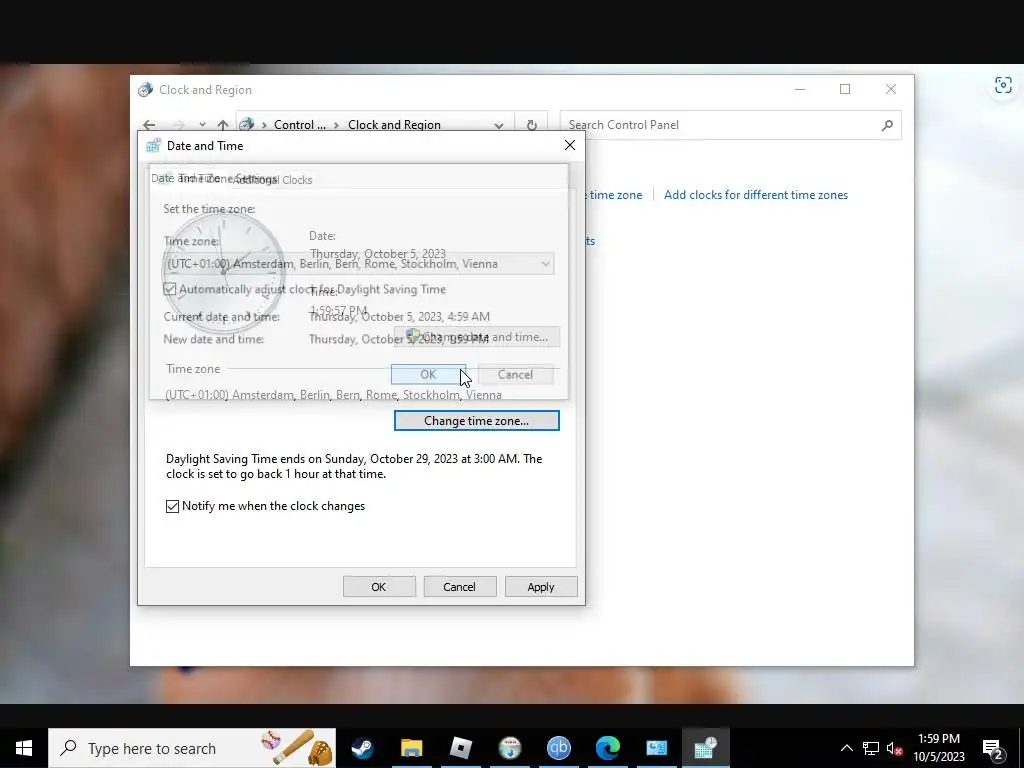The image size is (1024, 768).
Task: Click the Date and Time dialog title icon
Action: 153,146
